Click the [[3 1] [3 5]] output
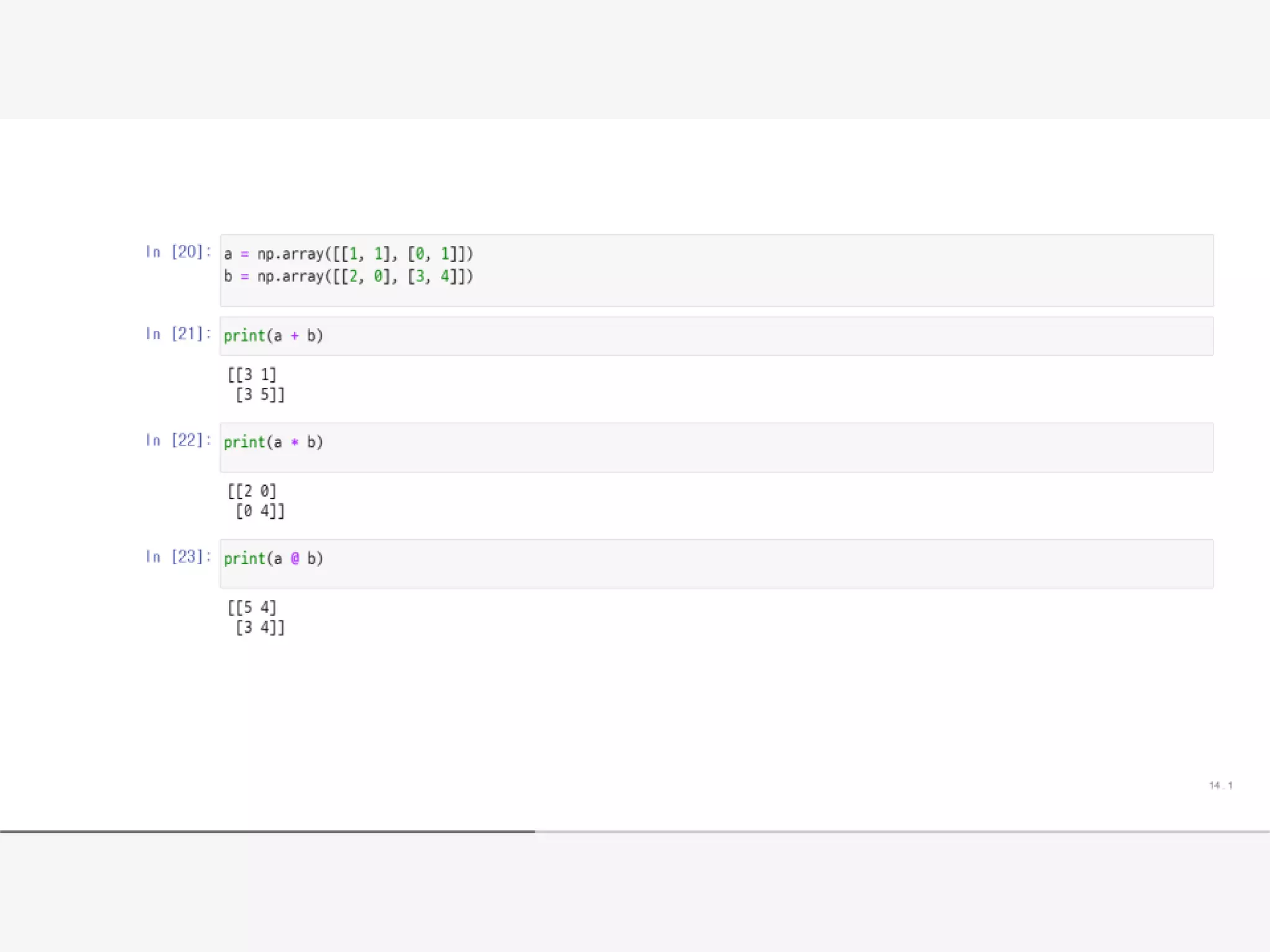Image resolution: width=1270 pixels, height=952 pixels. point(255,384)
